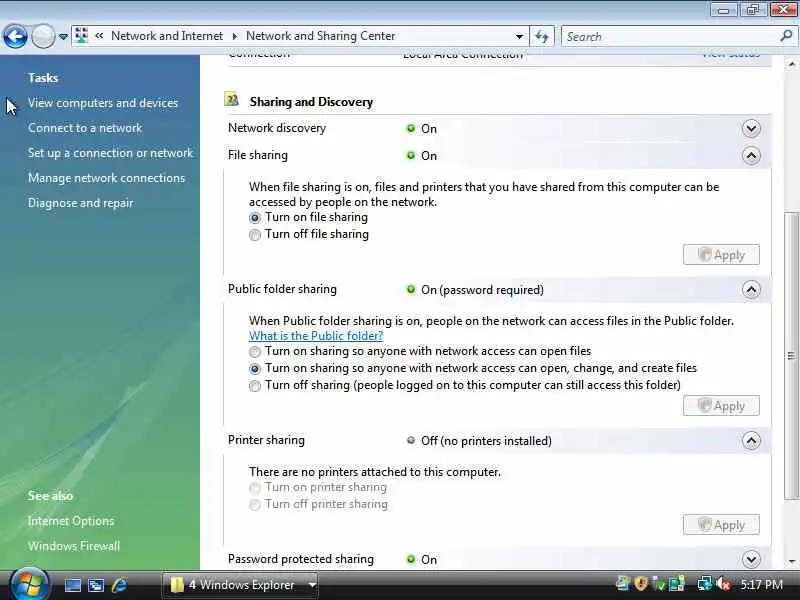This screenshot has height=600, width=800.
Task: Click the Forward navigation button
Action: pyautogui.click(x=43, y=36)
